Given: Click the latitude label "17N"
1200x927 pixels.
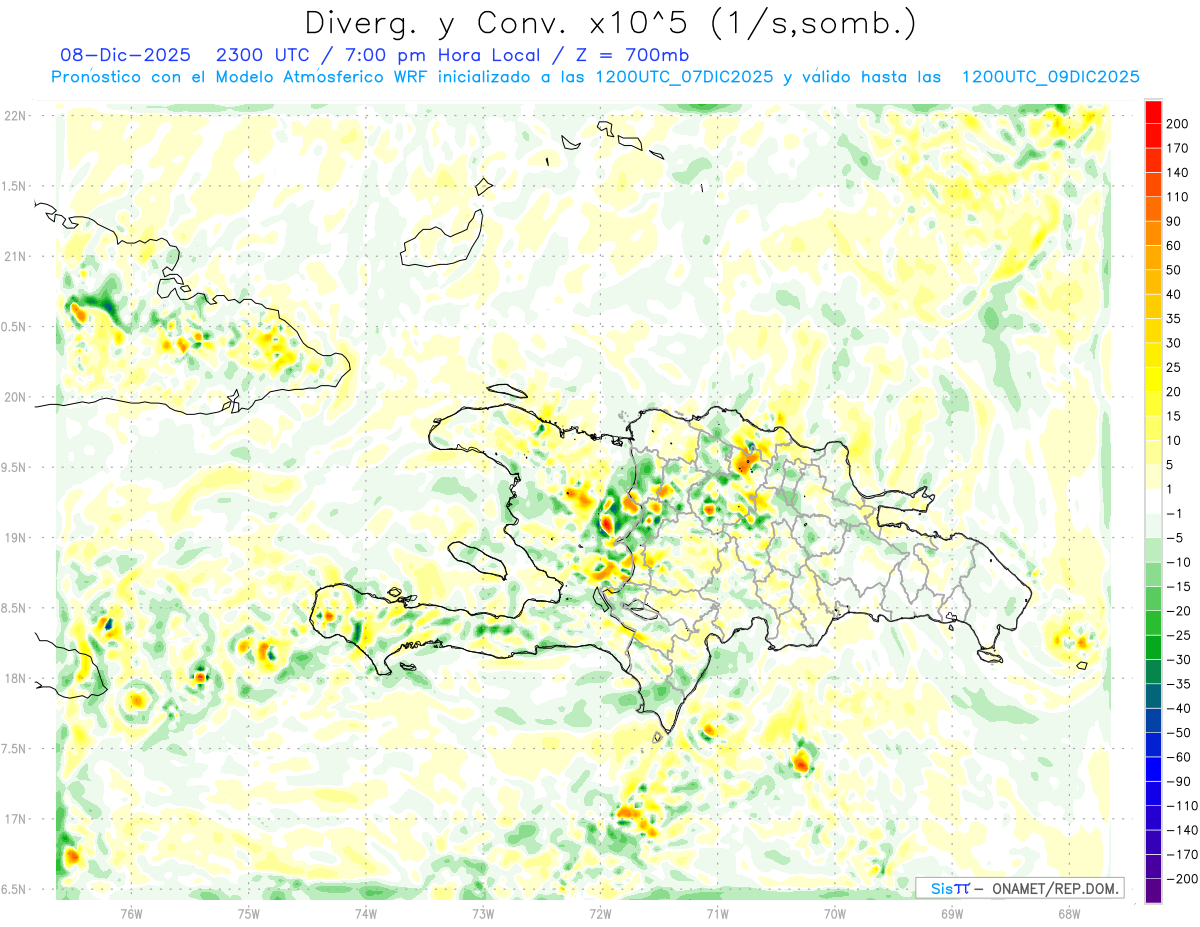Looking at the screenshot, I should pos(15,819).
